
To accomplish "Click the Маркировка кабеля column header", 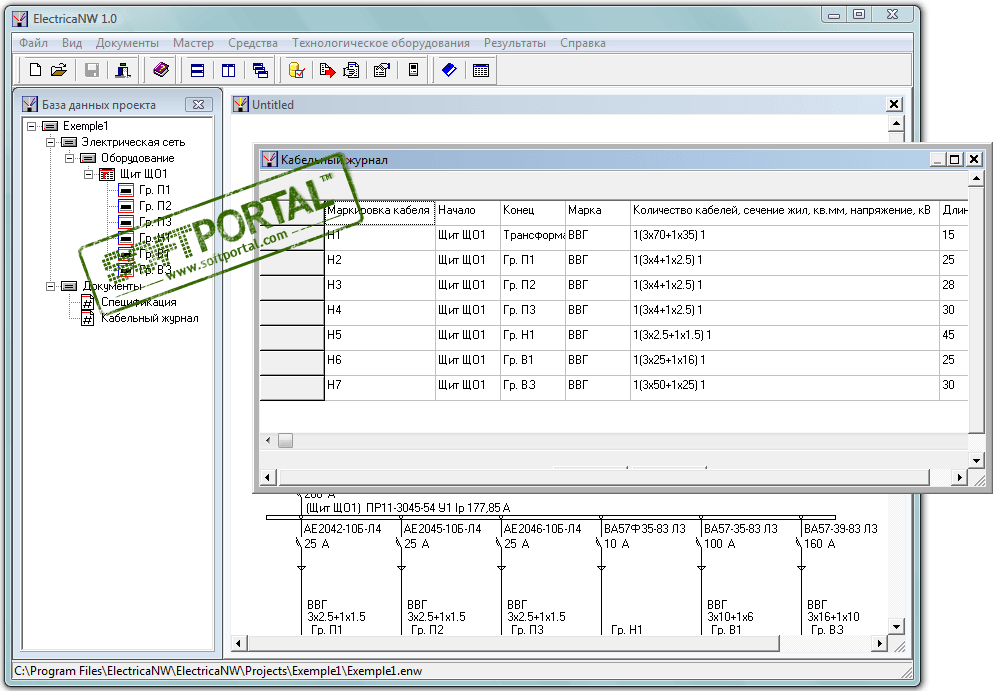I will 379,211.
